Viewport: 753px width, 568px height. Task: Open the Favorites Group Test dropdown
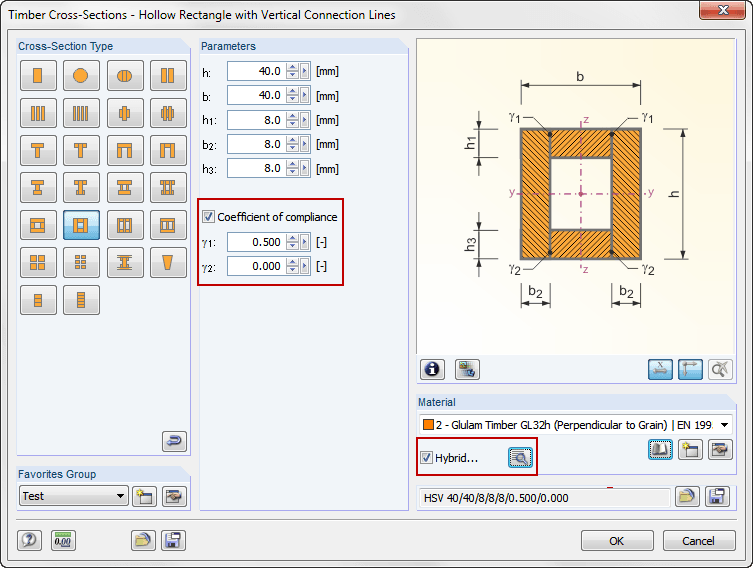[x=73, y=496]
